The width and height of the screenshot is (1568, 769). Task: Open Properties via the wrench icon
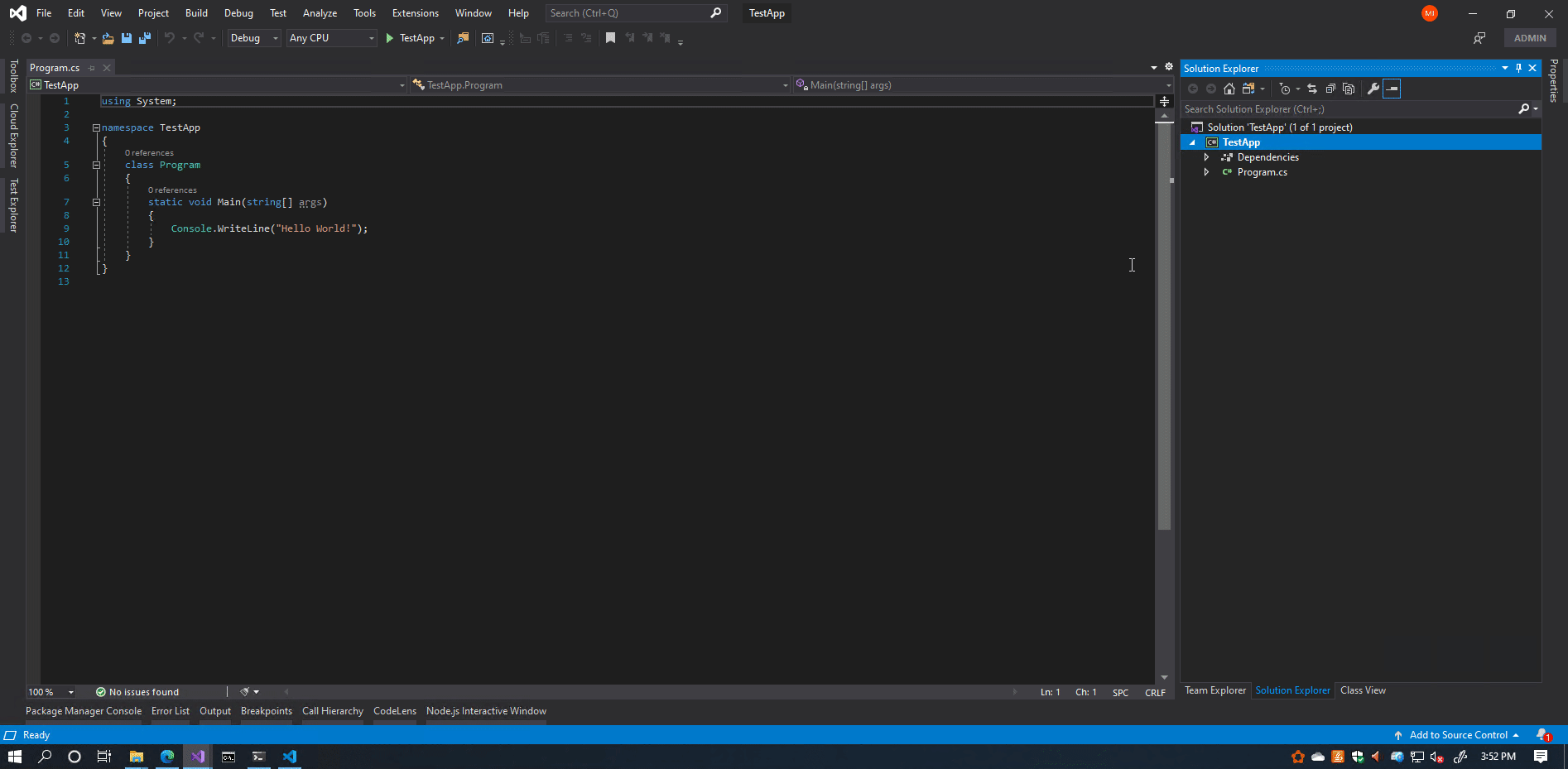point(1373,89)
